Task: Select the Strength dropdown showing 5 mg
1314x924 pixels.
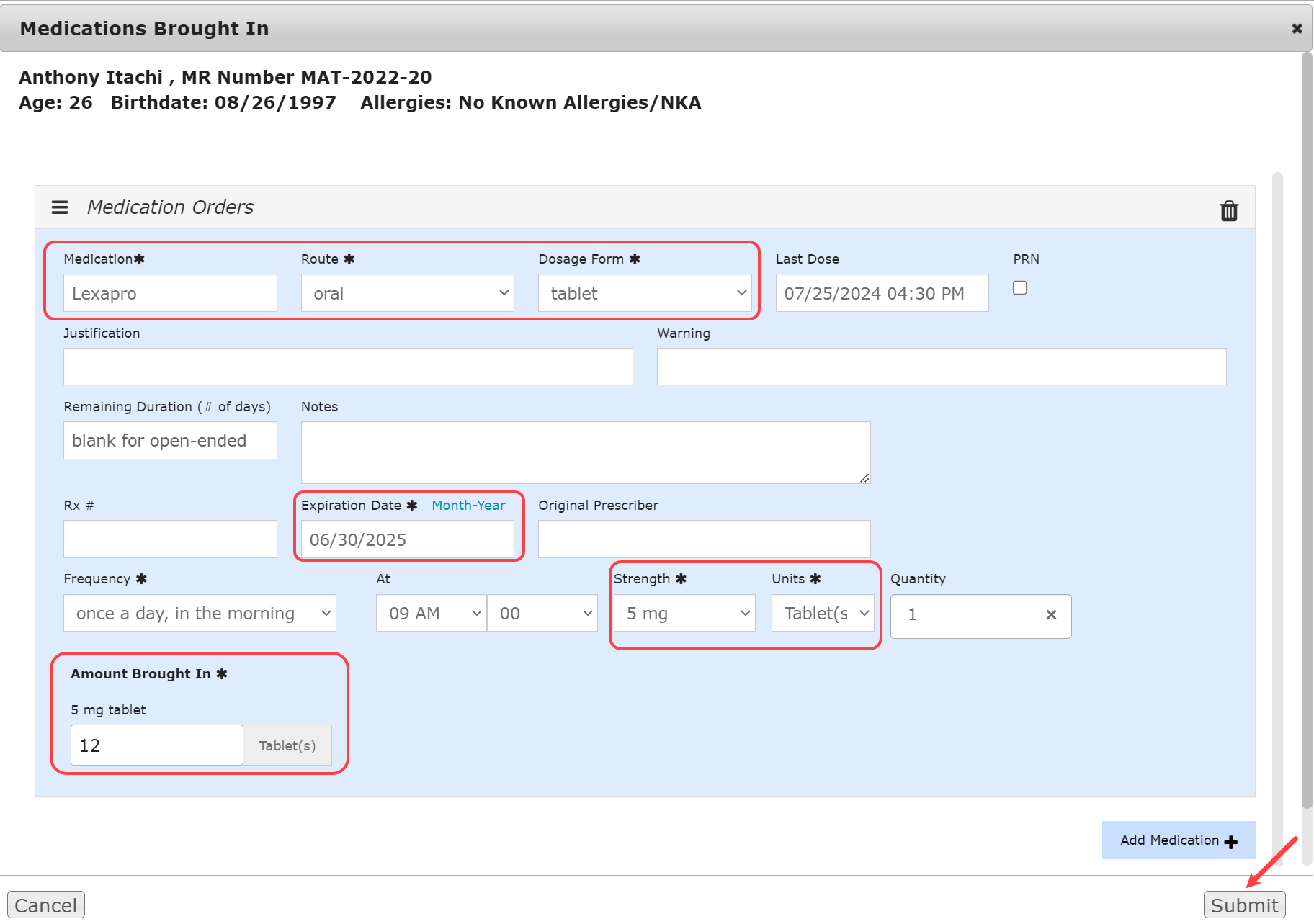Action: click(684, 614)
